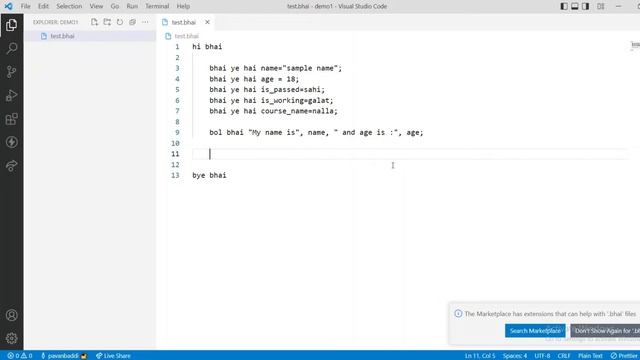The height and width of the screenshot is (360, 640).
Task: Change indentation via Spaces: 4
Action: click(515, 356)
